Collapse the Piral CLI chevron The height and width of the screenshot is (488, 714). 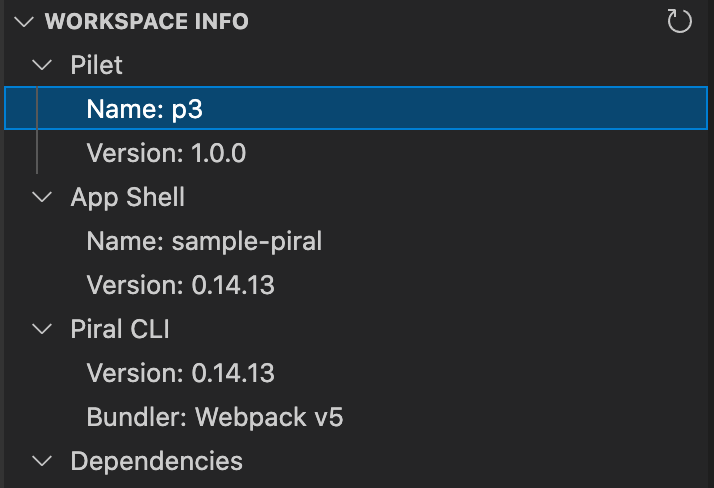(x=42, y=329)
